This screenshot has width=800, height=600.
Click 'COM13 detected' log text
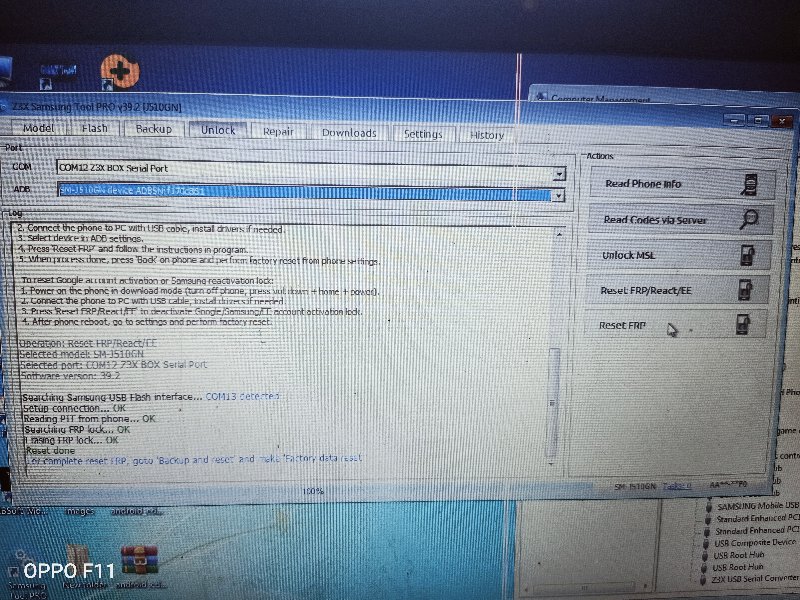pos(242,396)
